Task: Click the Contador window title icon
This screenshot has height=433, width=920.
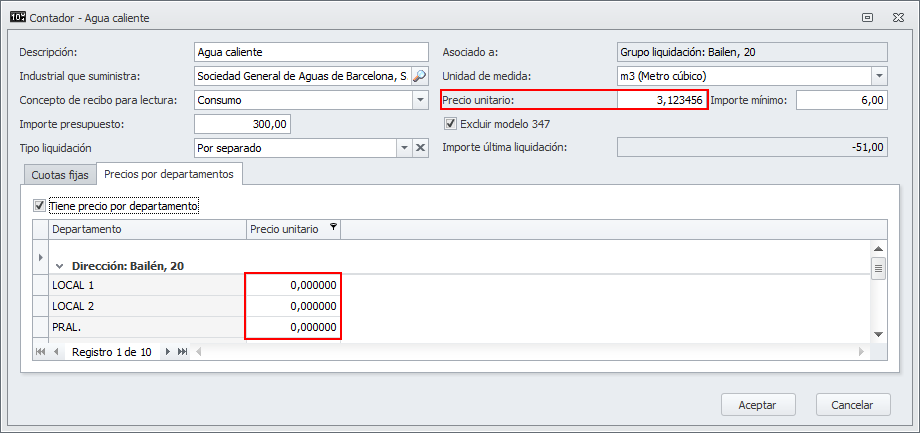Action: [17, 16]
